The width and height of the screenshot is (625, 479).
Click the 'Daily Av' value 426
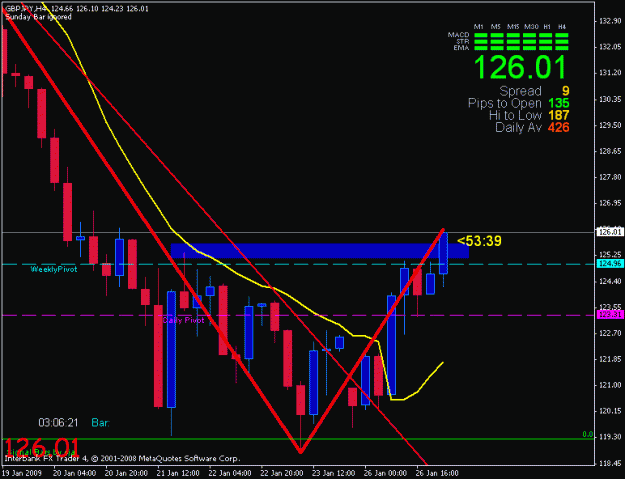[x=558, y=128]
